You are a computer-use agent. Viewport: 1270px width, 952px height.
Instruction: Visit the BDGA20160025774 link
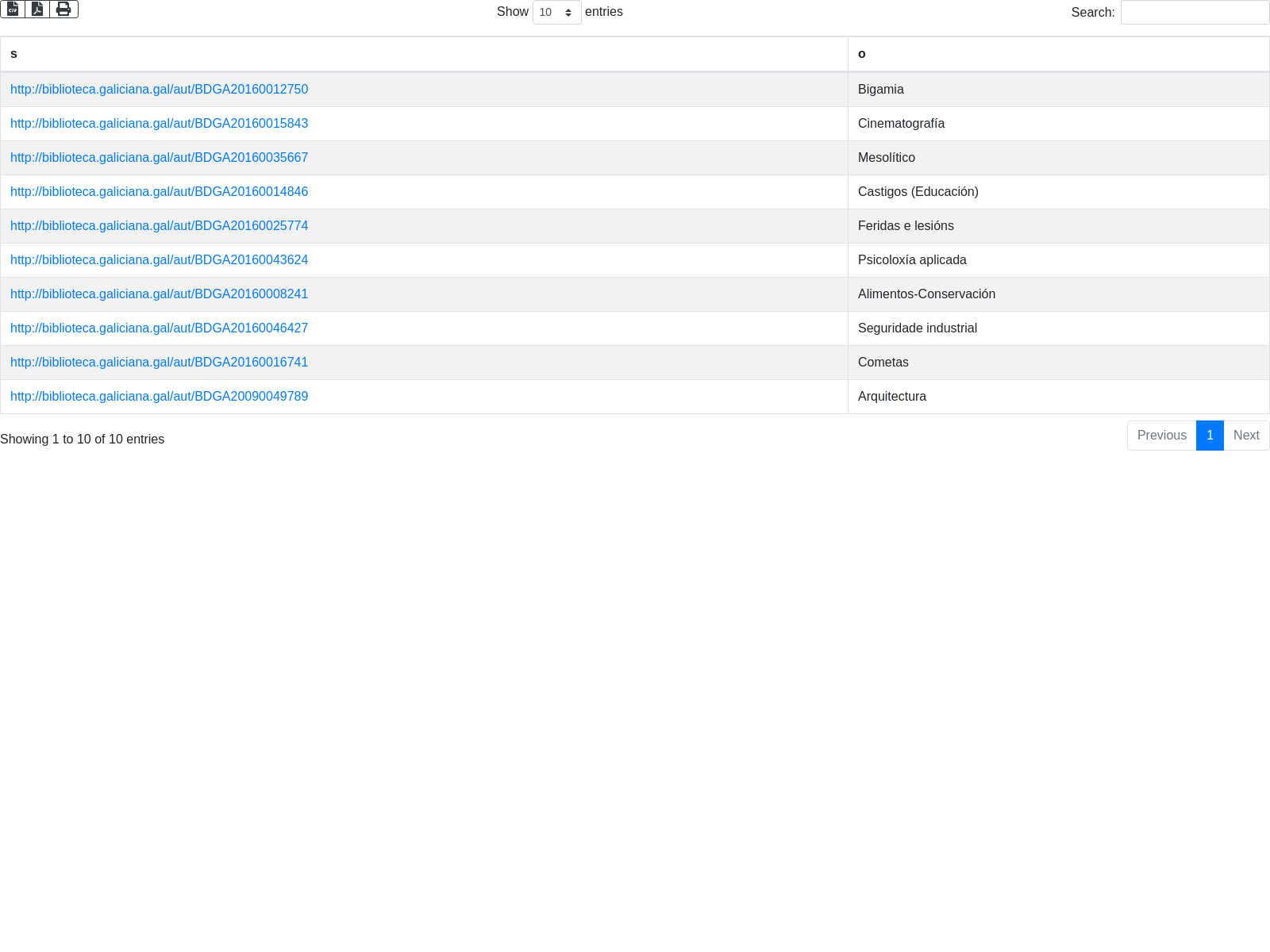tap(159, 226)
